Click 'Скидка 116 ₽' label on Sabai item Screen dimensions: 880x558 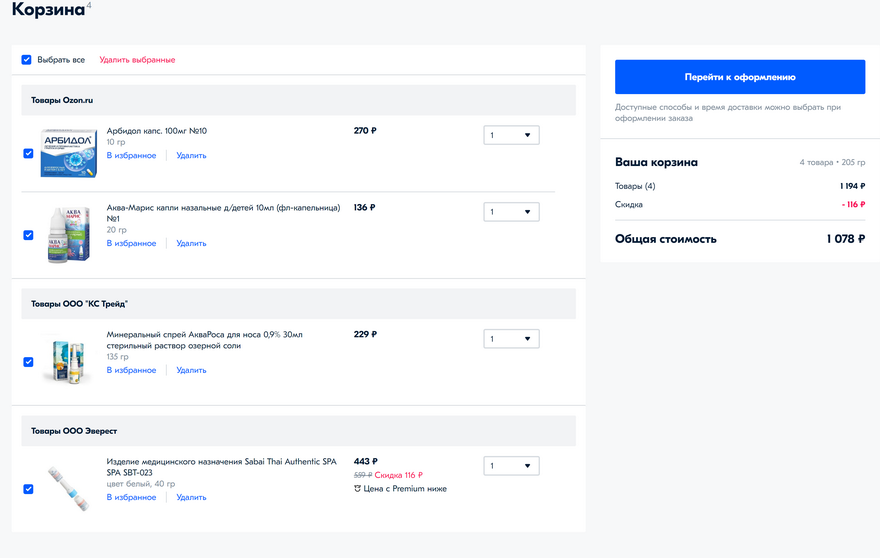[x=398, y=475]
